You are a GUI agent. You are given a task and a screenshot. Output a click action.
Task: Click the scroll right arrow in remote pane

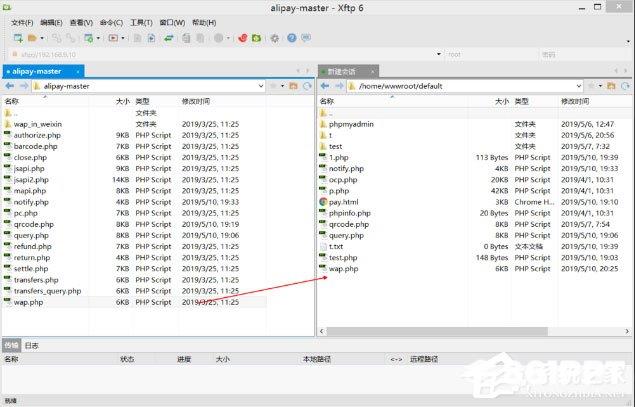pos(627,331)
